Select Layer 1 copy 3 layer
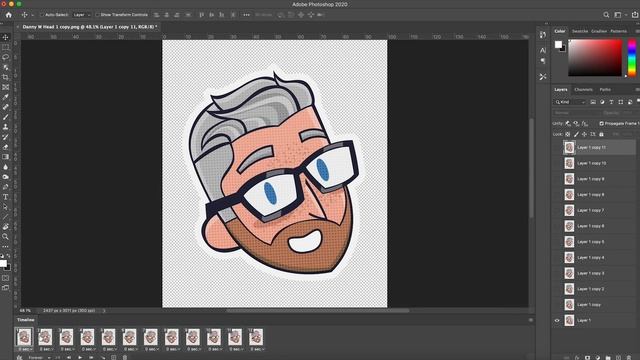Viewport: 640px width, 360px height. (x=594, y=273)
